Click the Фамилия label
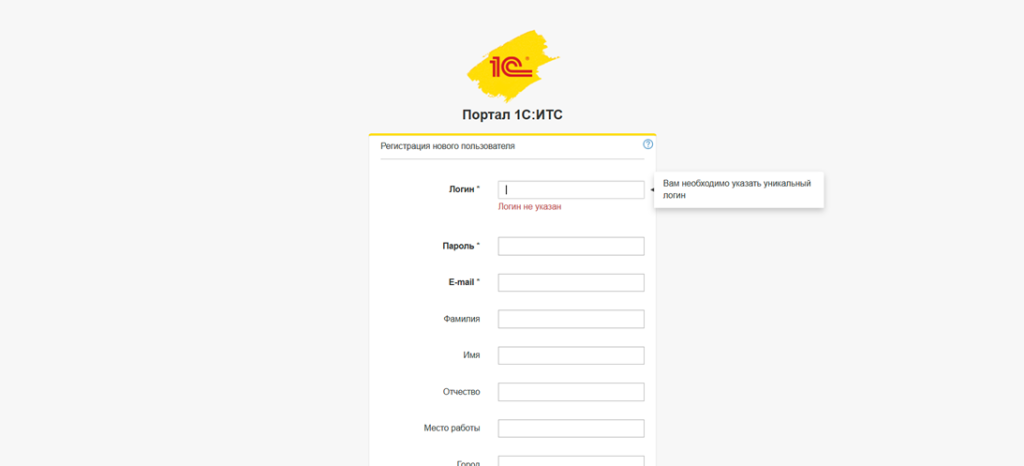 click(461, 319)
